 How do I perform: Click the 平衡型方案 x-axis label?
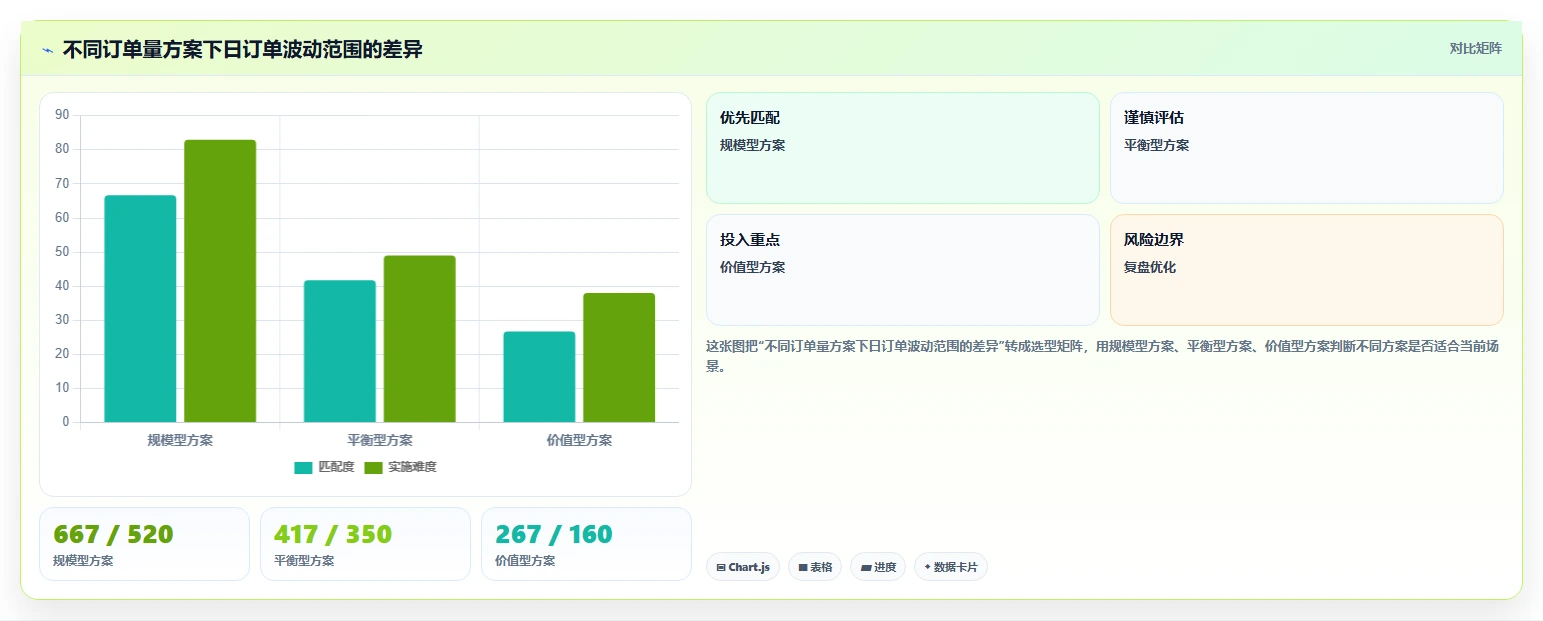click(x=380, y=440)
